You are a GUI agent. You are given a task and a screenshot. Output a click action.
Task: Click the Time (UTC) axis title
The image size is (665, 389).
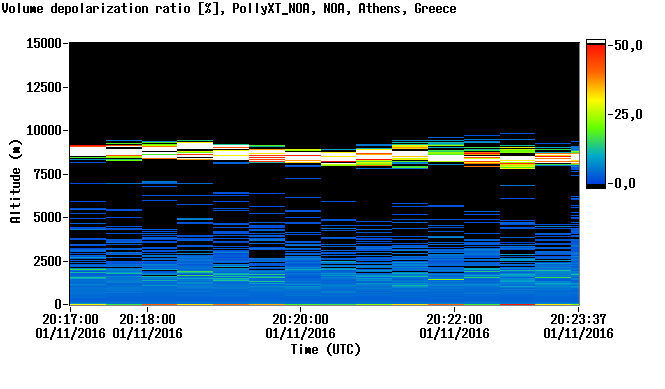(x=326, y=349)
